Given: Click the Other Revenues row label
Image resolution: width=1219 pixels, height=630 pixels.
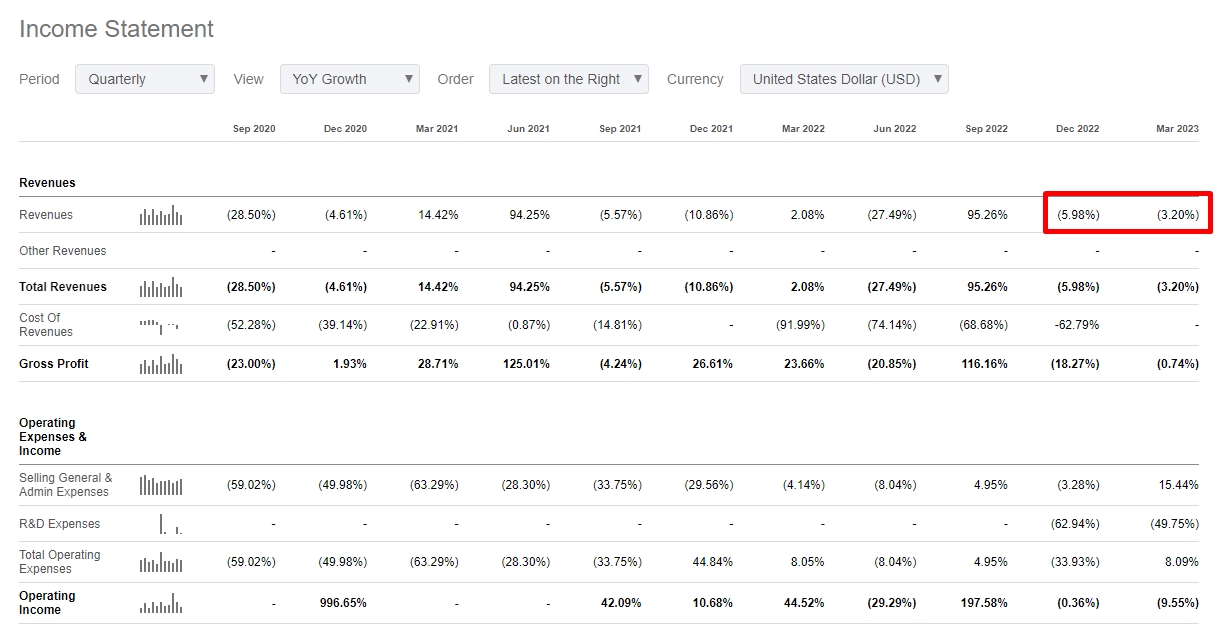Looking at the screenshot, I should click(x=63, y=251).
